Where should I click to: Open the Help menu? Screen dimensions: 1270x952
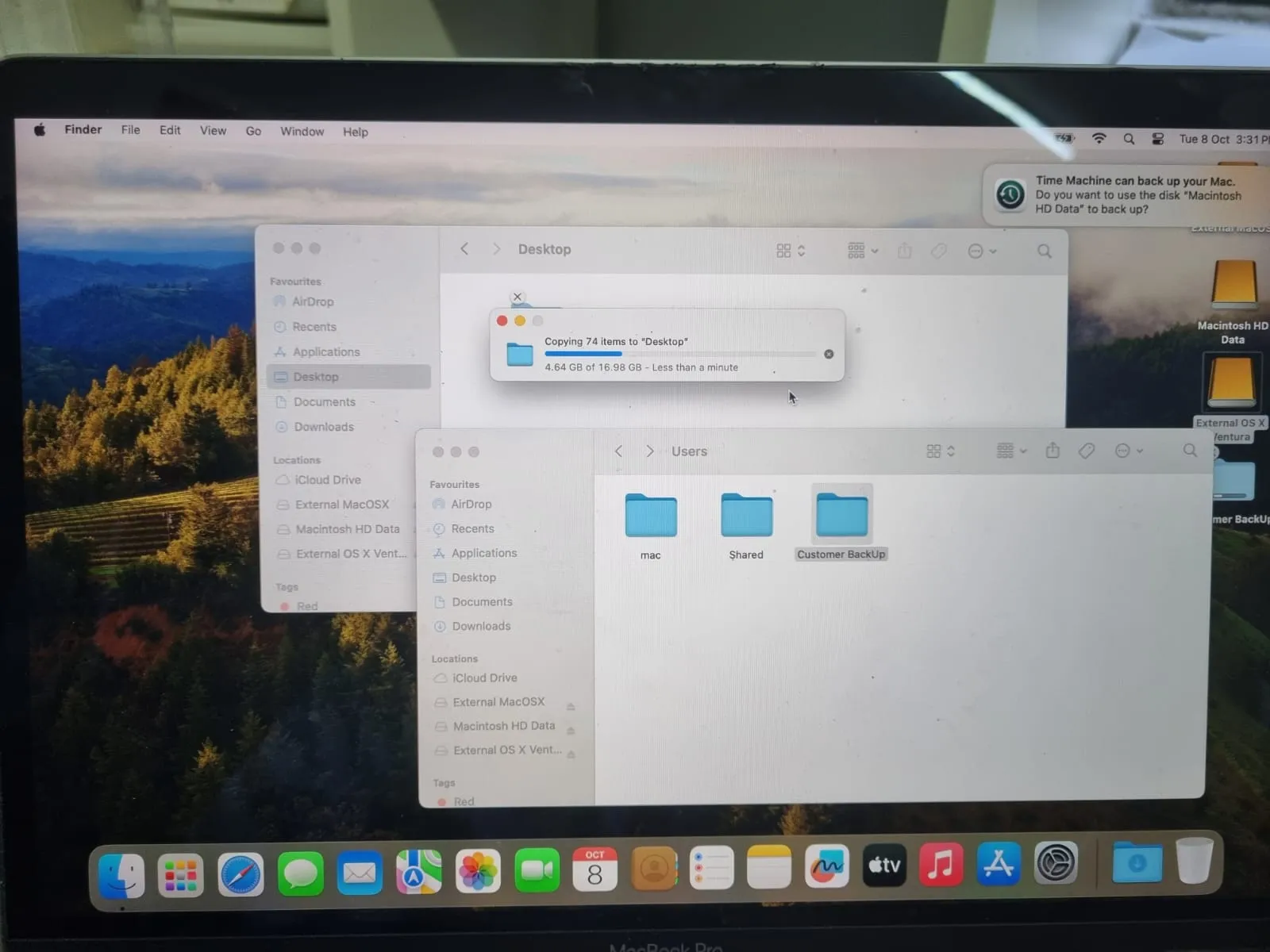[x=355, y=132]
